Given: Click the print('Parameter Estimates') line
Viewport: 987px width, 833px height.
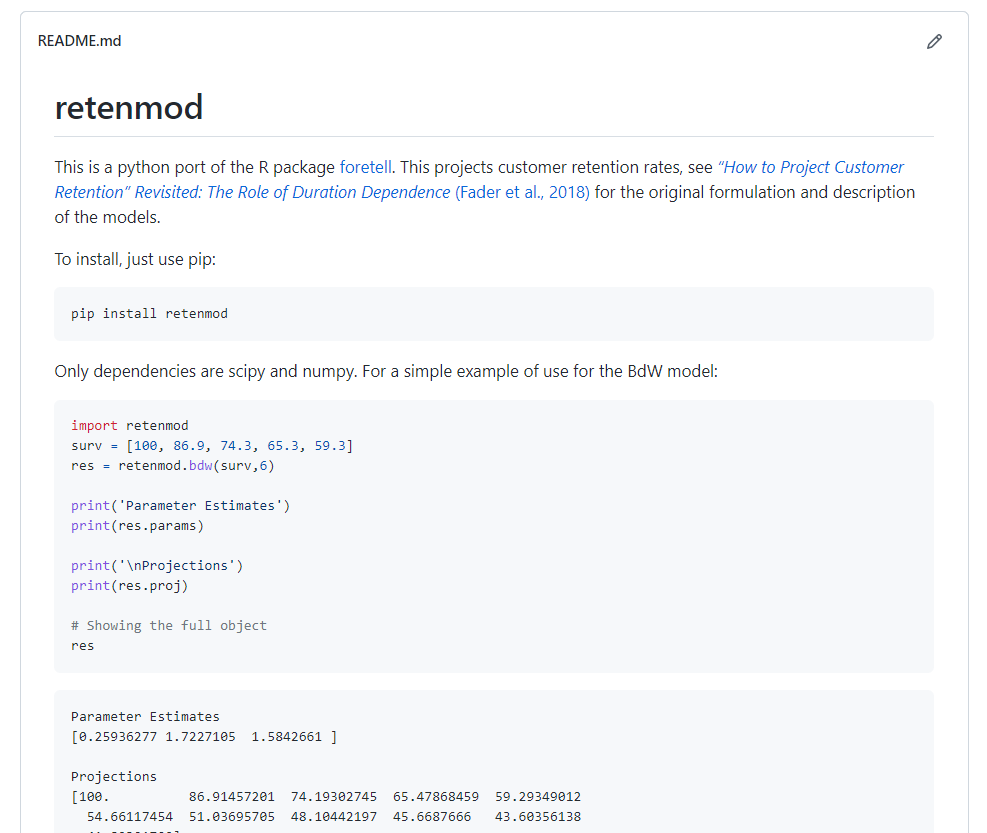Looking at the screenshot, I should [180, 505].
